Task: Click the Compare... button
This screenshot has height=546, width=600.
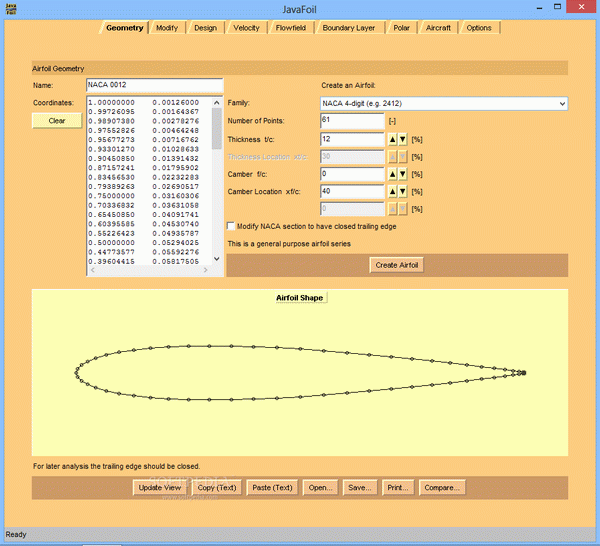Action: (x=442, y=488)
